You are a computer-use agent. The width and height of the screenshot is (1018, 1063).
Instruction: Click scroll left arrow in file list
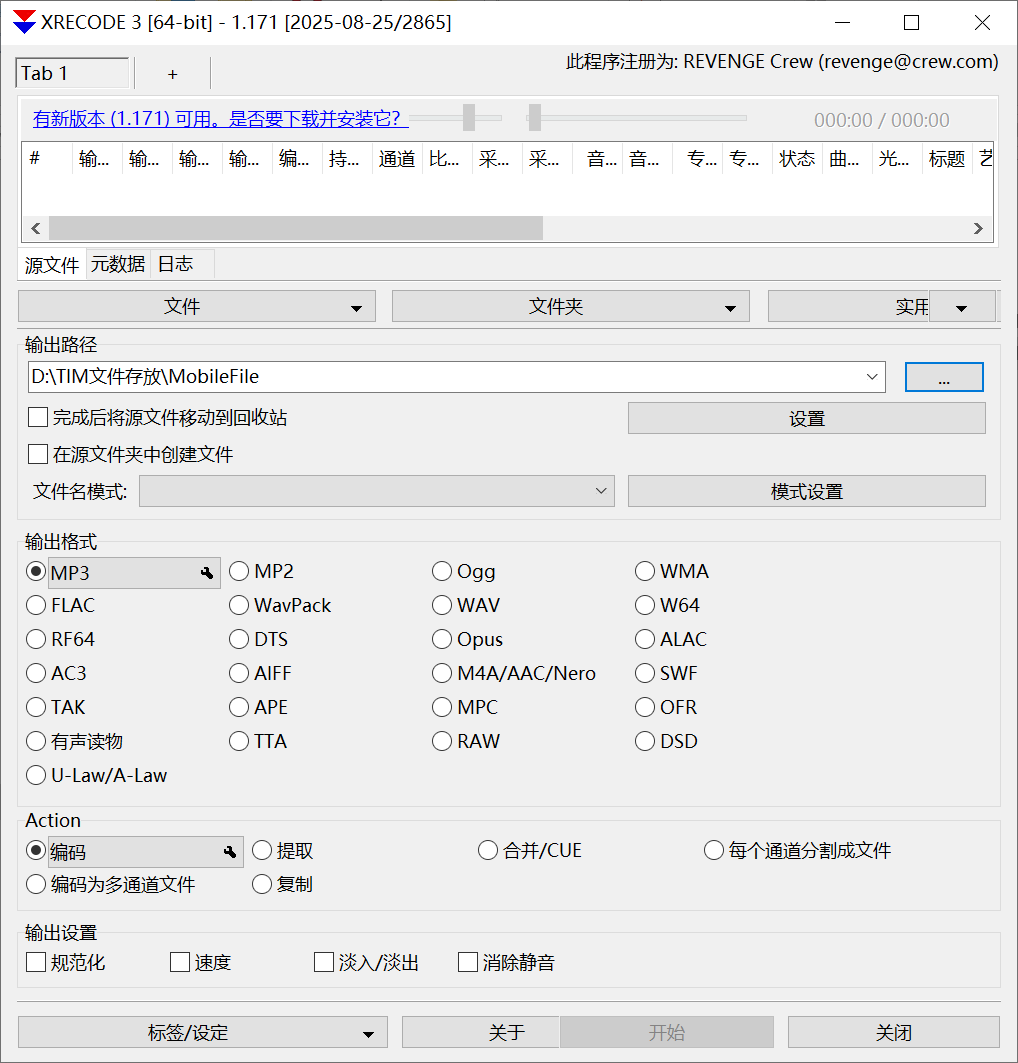click(36, 228)
